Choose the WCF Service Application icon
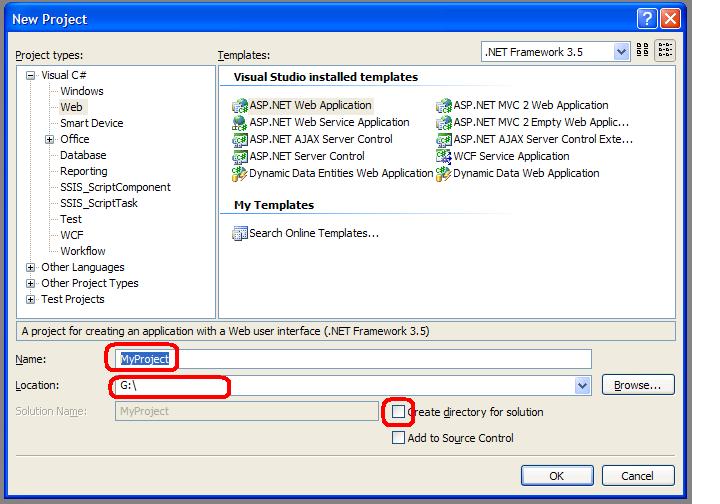The image size is (720, 504). [x=444, y=157]
